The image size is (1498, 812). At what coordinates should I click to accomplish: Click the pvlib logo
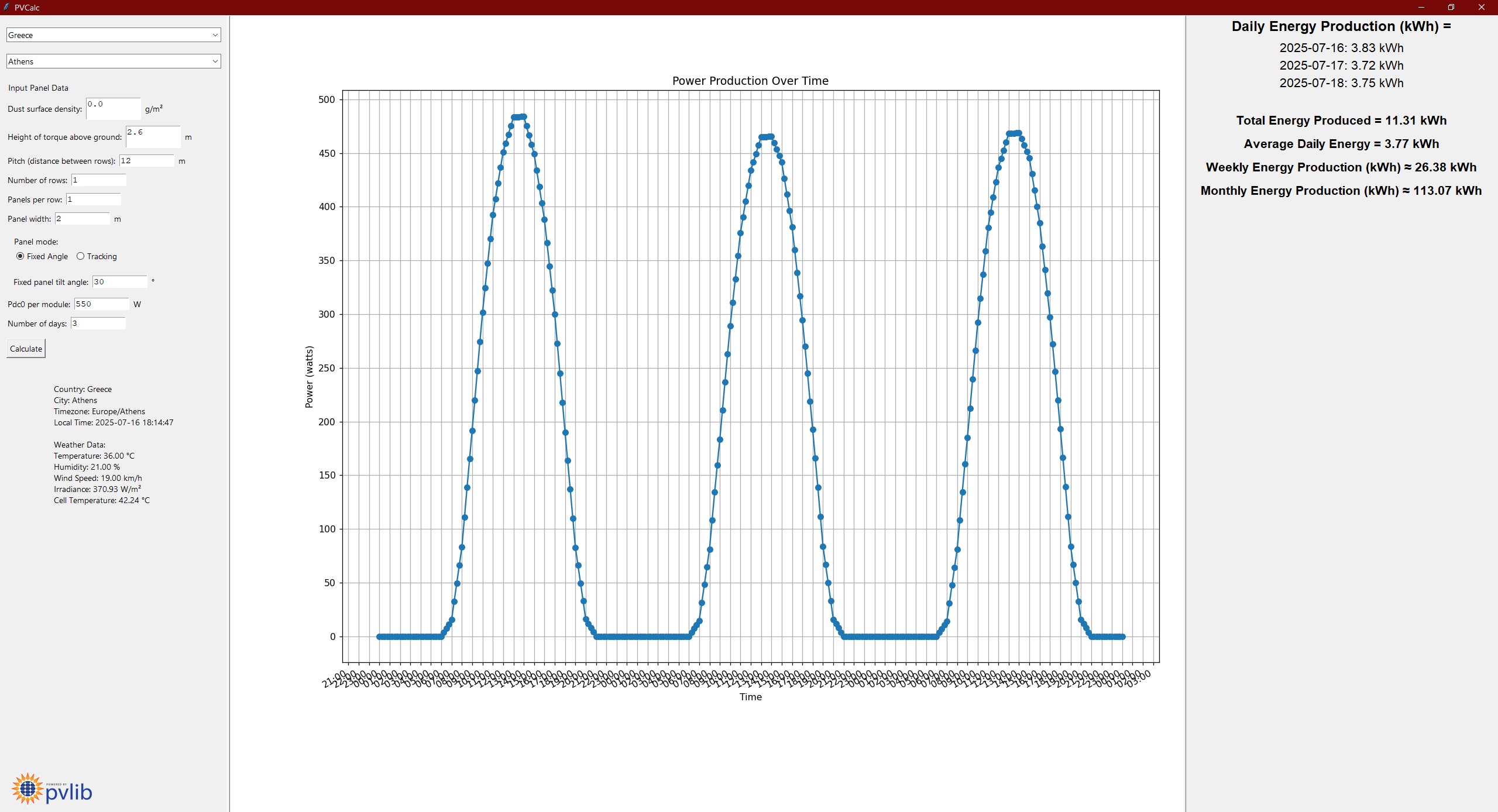coord(51,789)
